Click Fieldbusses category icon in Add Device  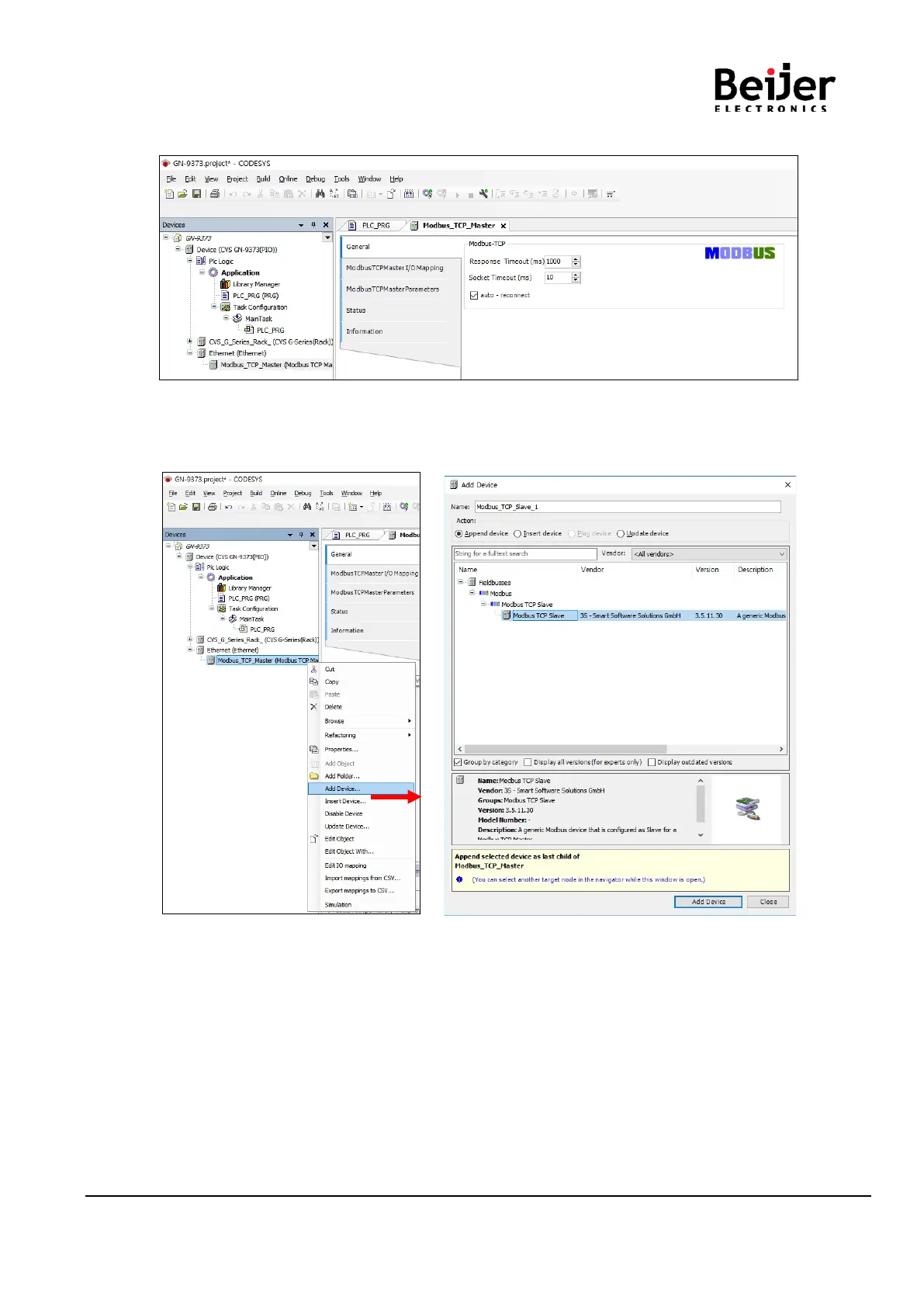click(472, 582)
